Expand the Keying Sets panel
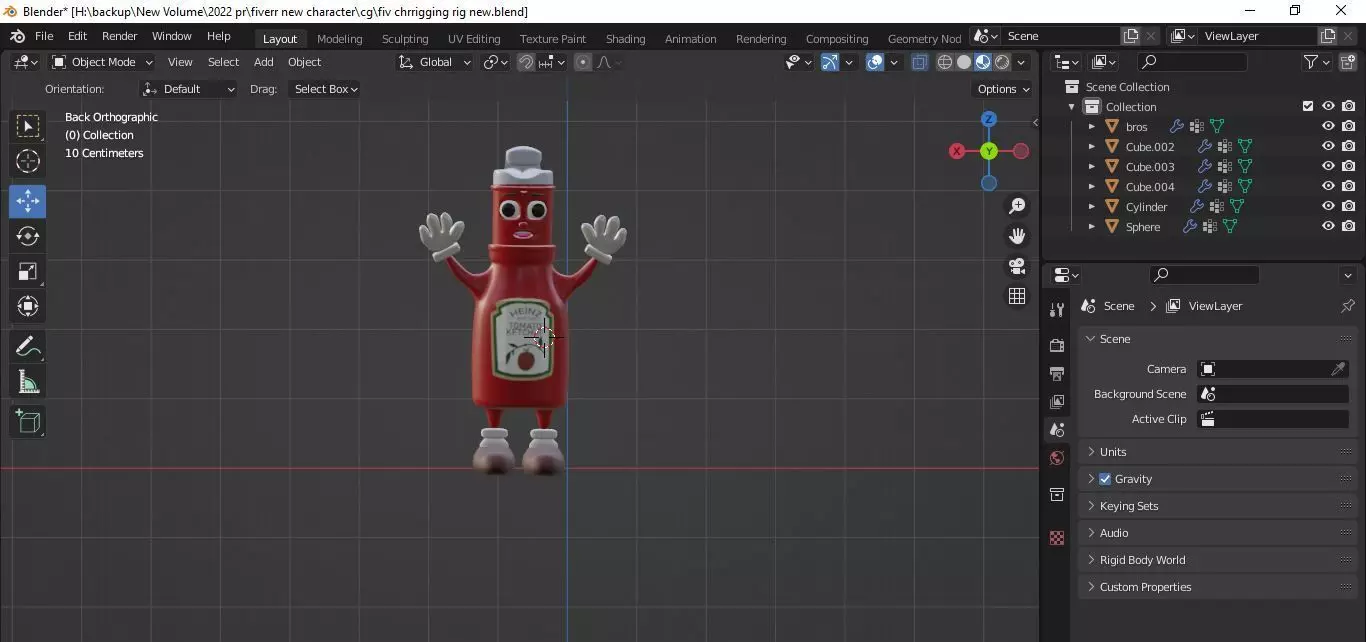 1216,506
